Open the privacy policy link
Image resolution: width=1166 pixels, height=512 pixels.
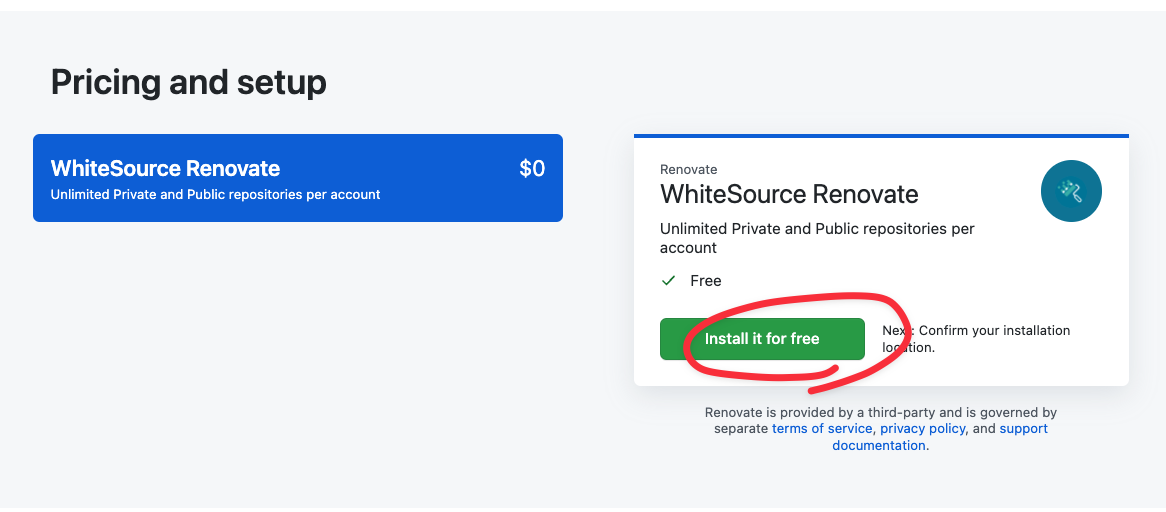click(922, 428)
